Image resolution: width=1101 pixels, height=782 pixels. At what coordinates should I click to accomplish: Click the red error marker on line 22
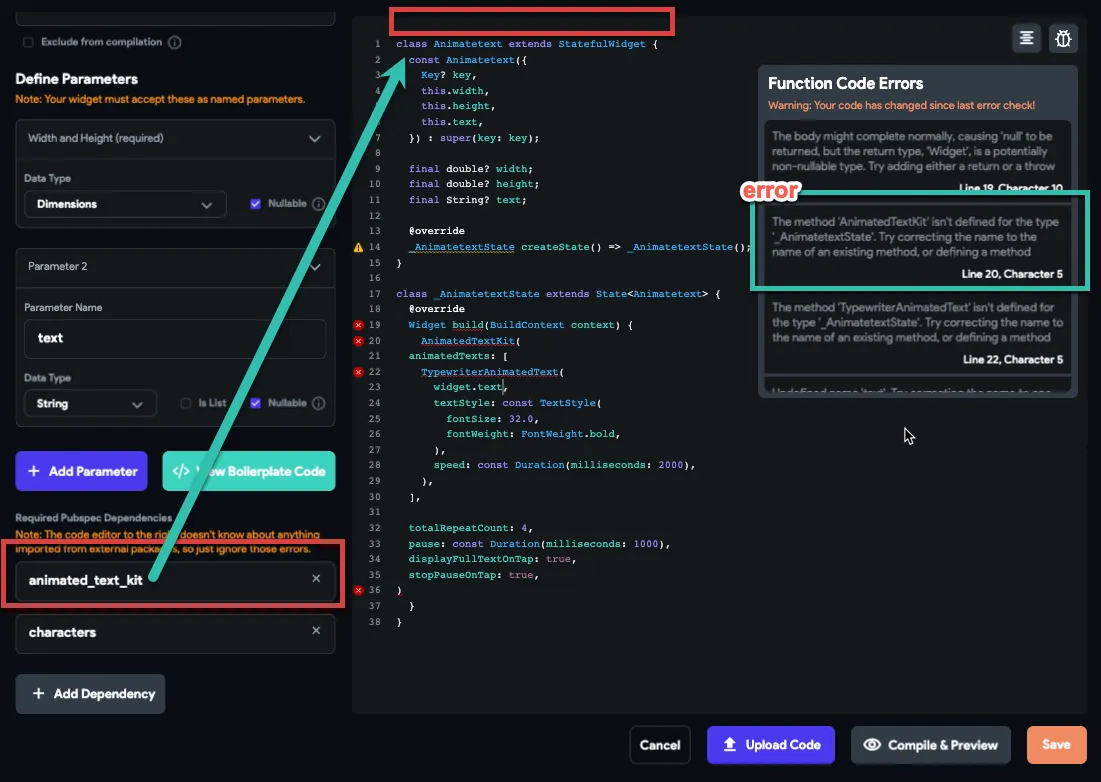tap(358, 372)
